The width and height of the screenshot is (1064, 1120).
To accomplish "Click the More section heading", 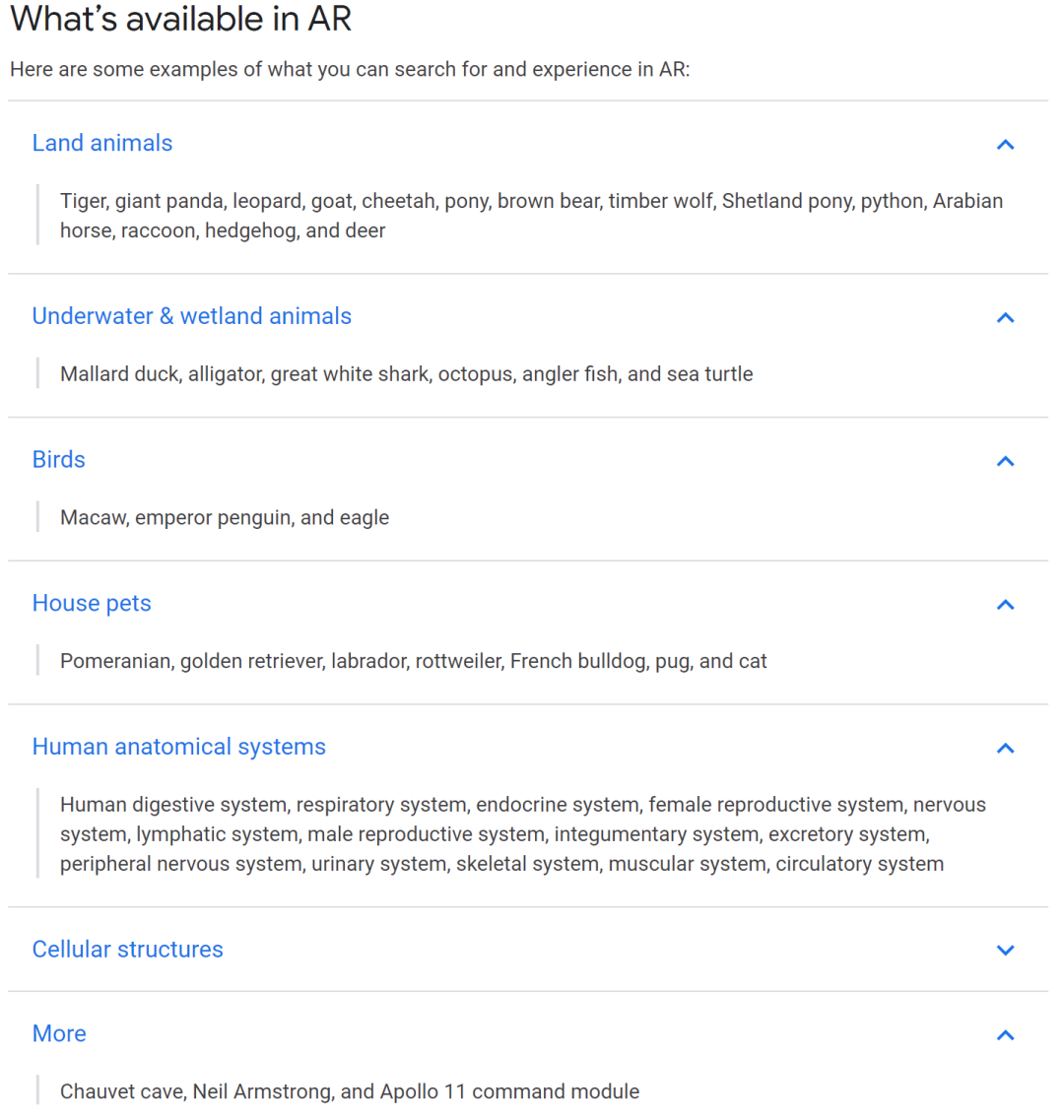I will (59, 1034).
